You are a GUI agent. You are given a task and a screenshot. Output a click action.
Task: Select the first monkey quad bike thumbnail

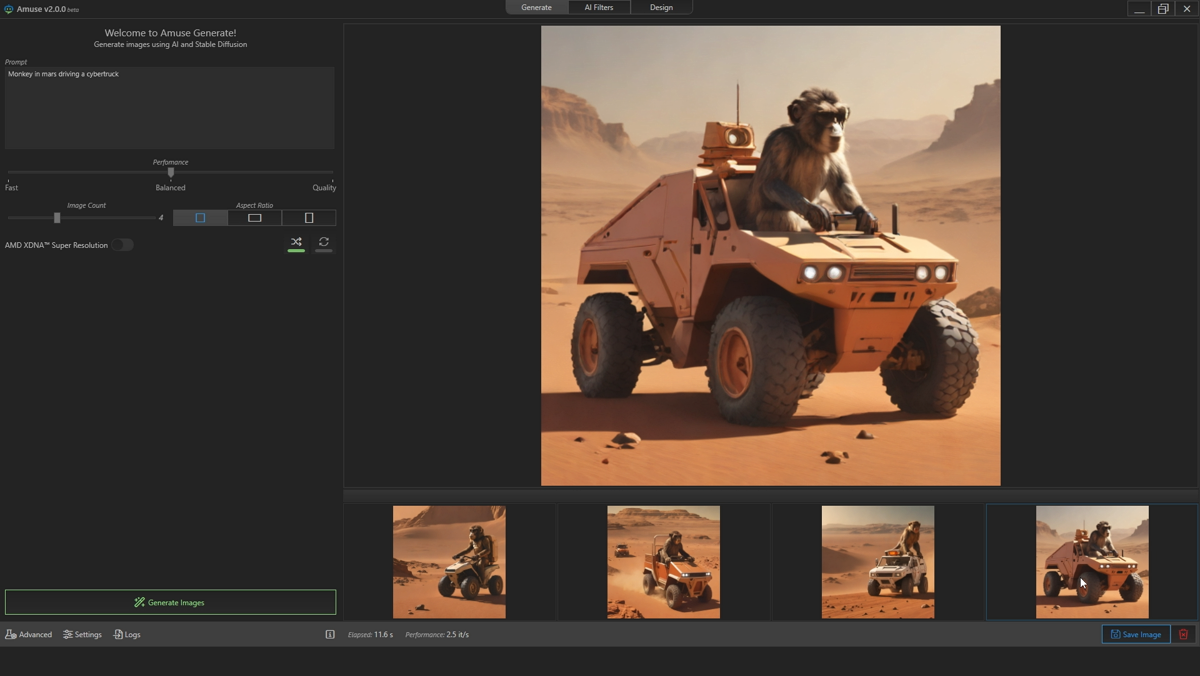coord(449,562)
